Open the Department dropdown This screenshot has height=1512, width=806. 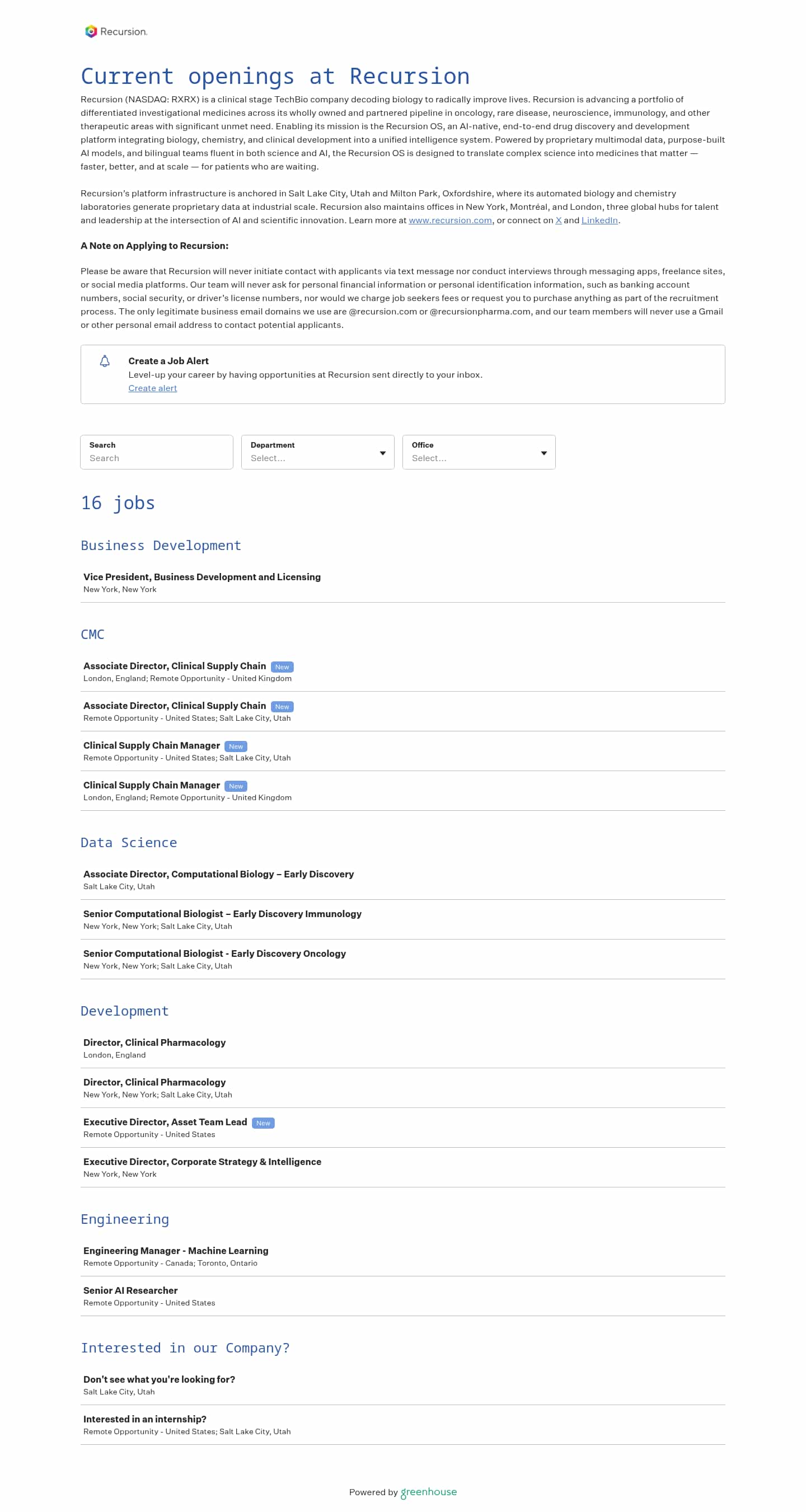coord(317,452)
